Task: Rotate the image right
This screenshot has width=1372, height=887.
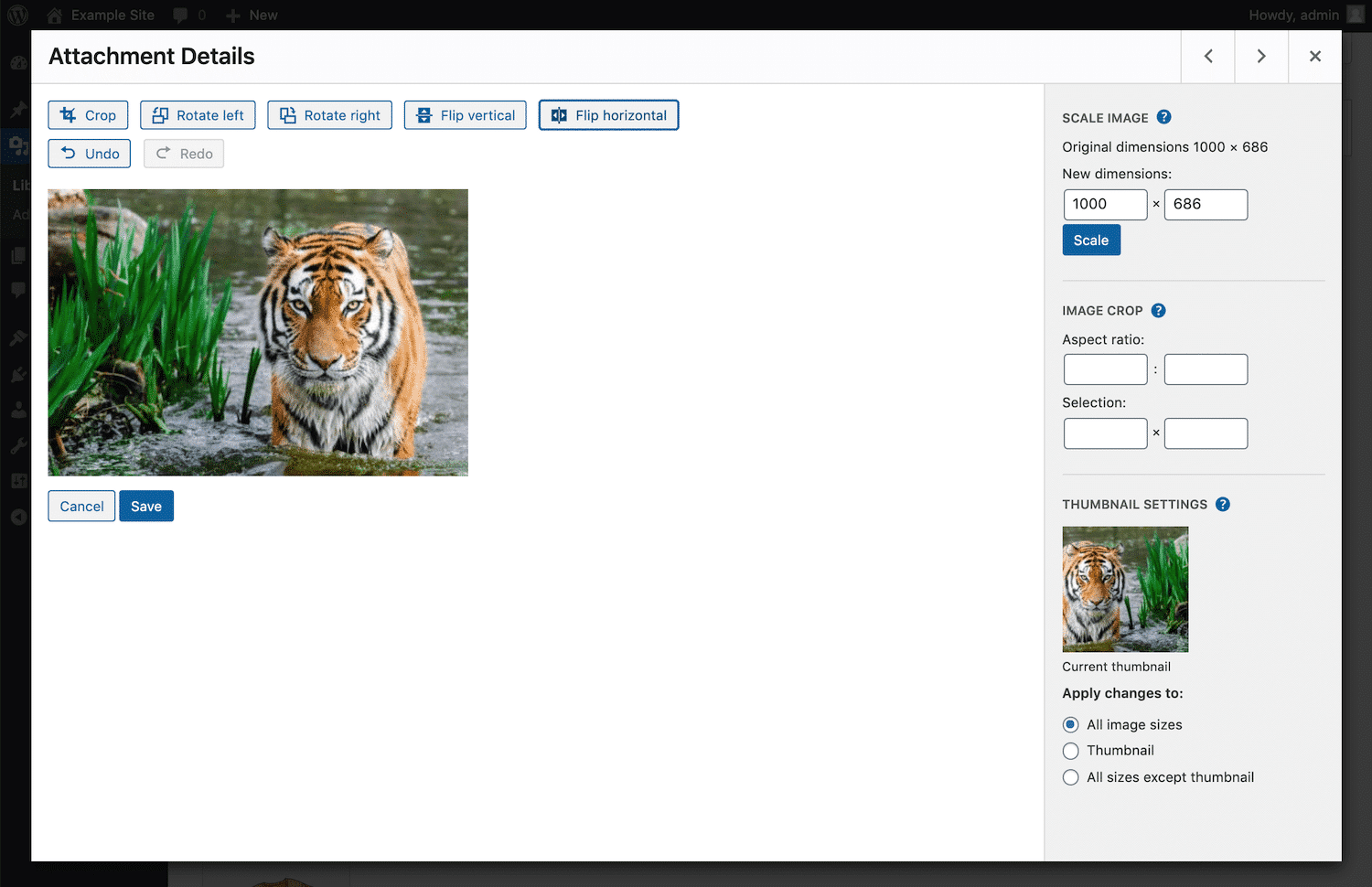Action: coord(329,114)
